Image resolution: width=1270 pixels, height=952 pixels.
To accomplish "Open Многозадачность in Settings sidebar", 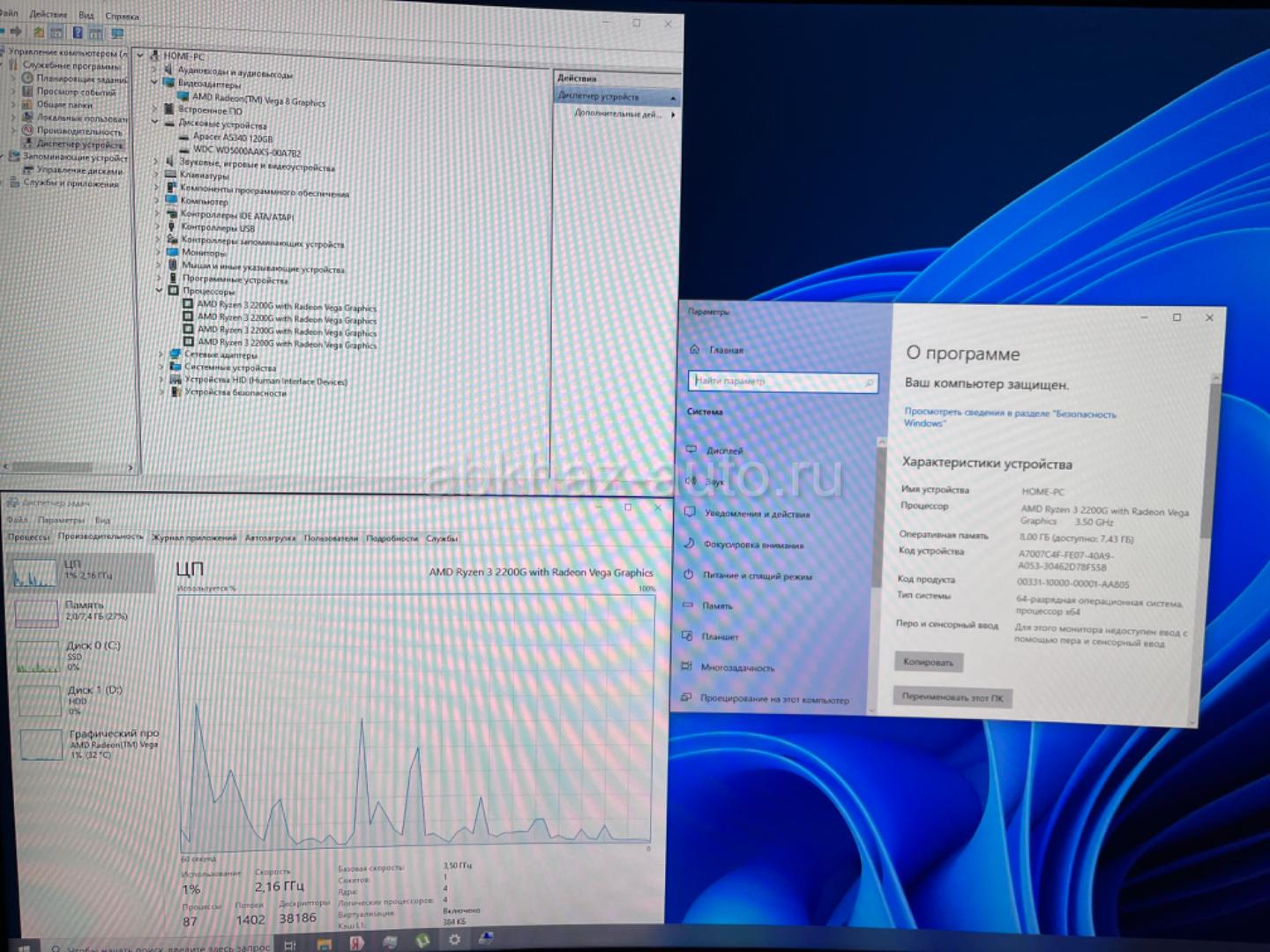I will point(737,668).
